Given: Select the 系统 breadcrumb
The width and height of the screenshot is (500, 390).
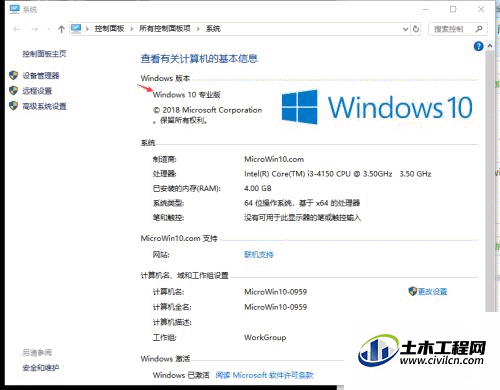Looking at the screenshot, I should [x=213, y=29].
